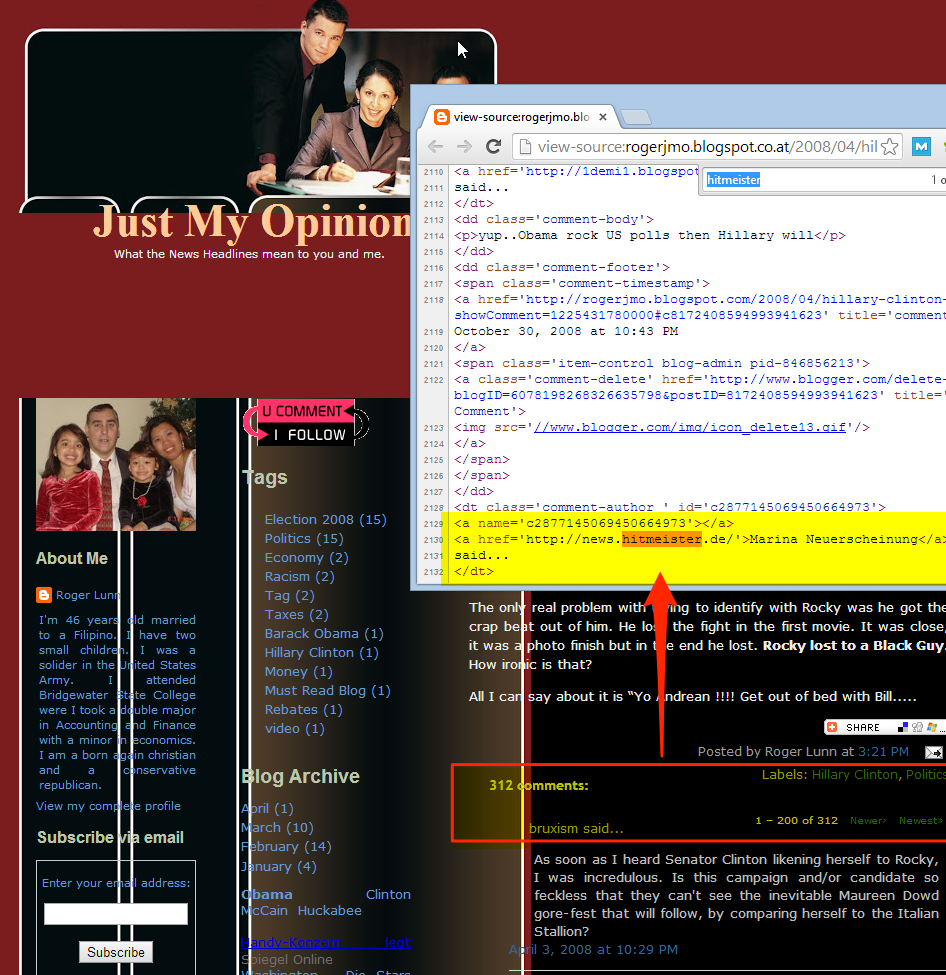Open the video tag
The width and height of the screenshot is (946, 975).
pyautogui.click(x=294, y=729)
